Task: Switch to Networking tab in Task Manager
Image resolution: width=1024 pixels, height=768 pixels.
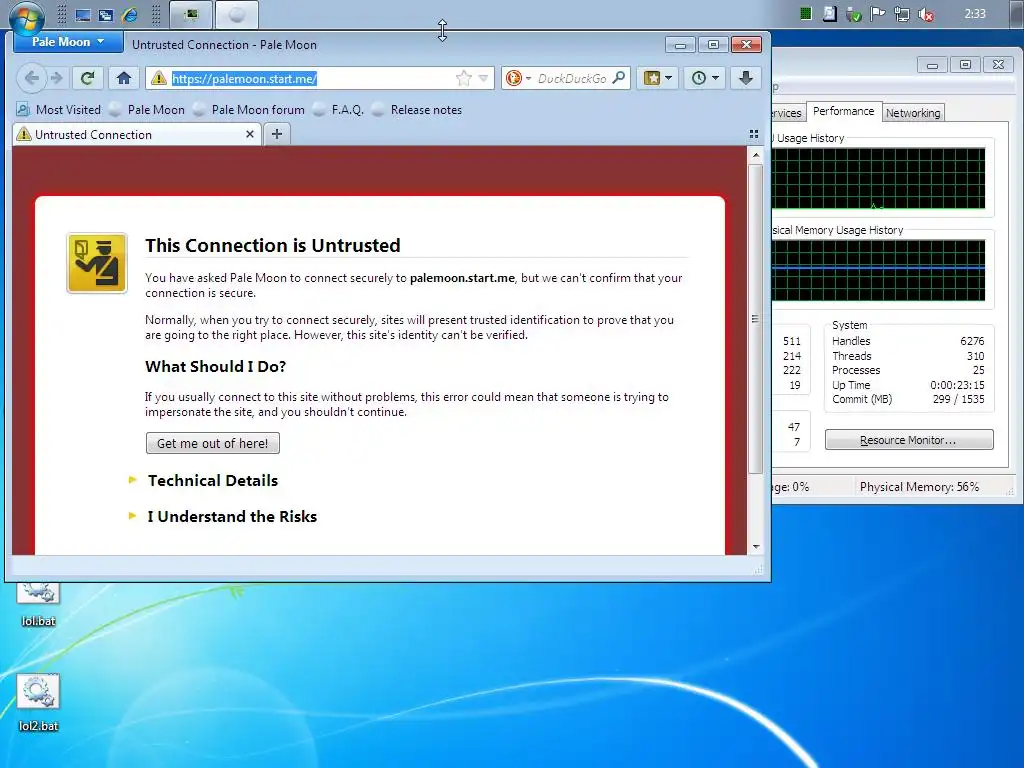Action: click(x=913, y=113)
